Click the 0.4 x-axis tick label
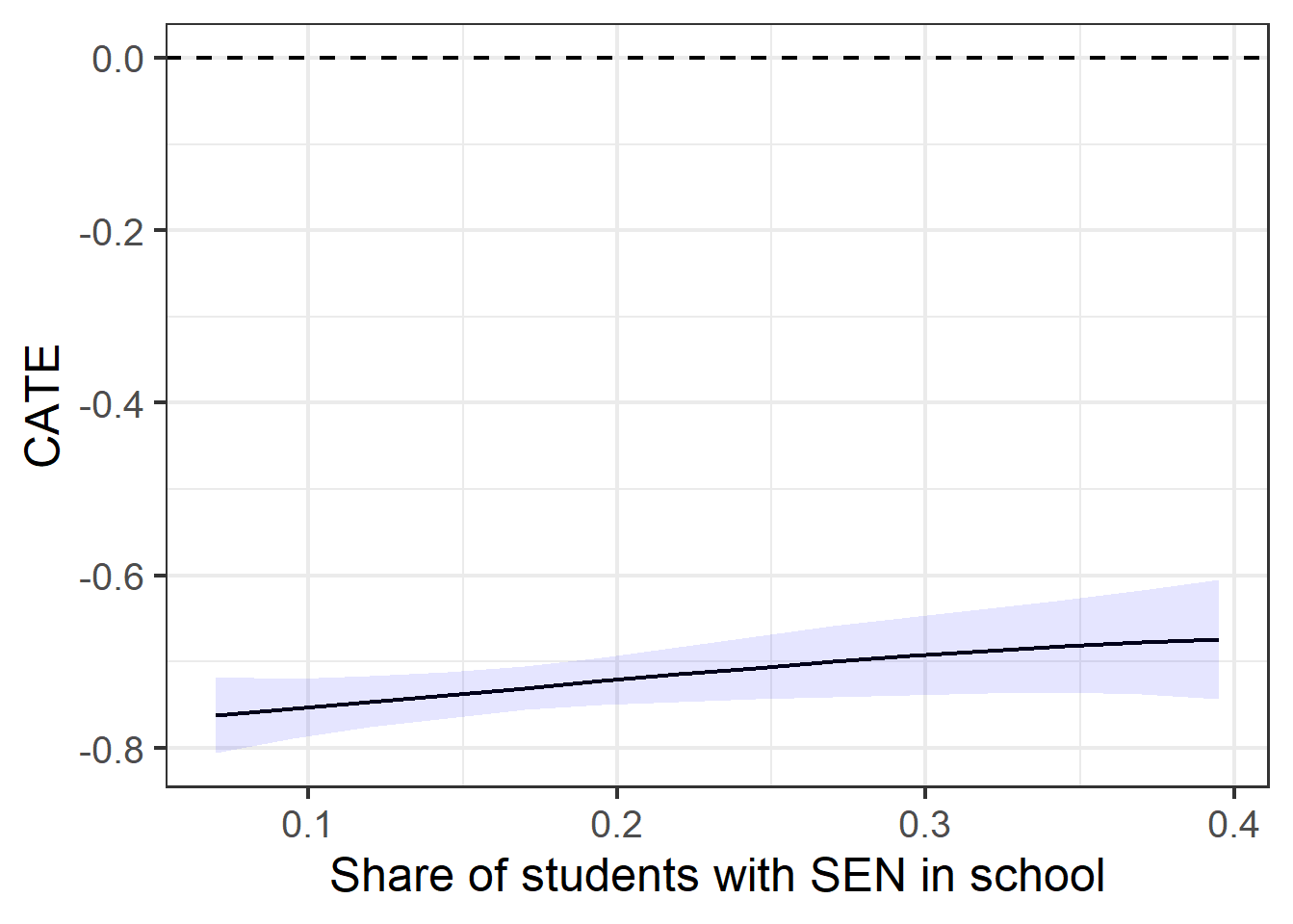The image size is (1293, 924). pyautogui.click(x=1232, y=825)
